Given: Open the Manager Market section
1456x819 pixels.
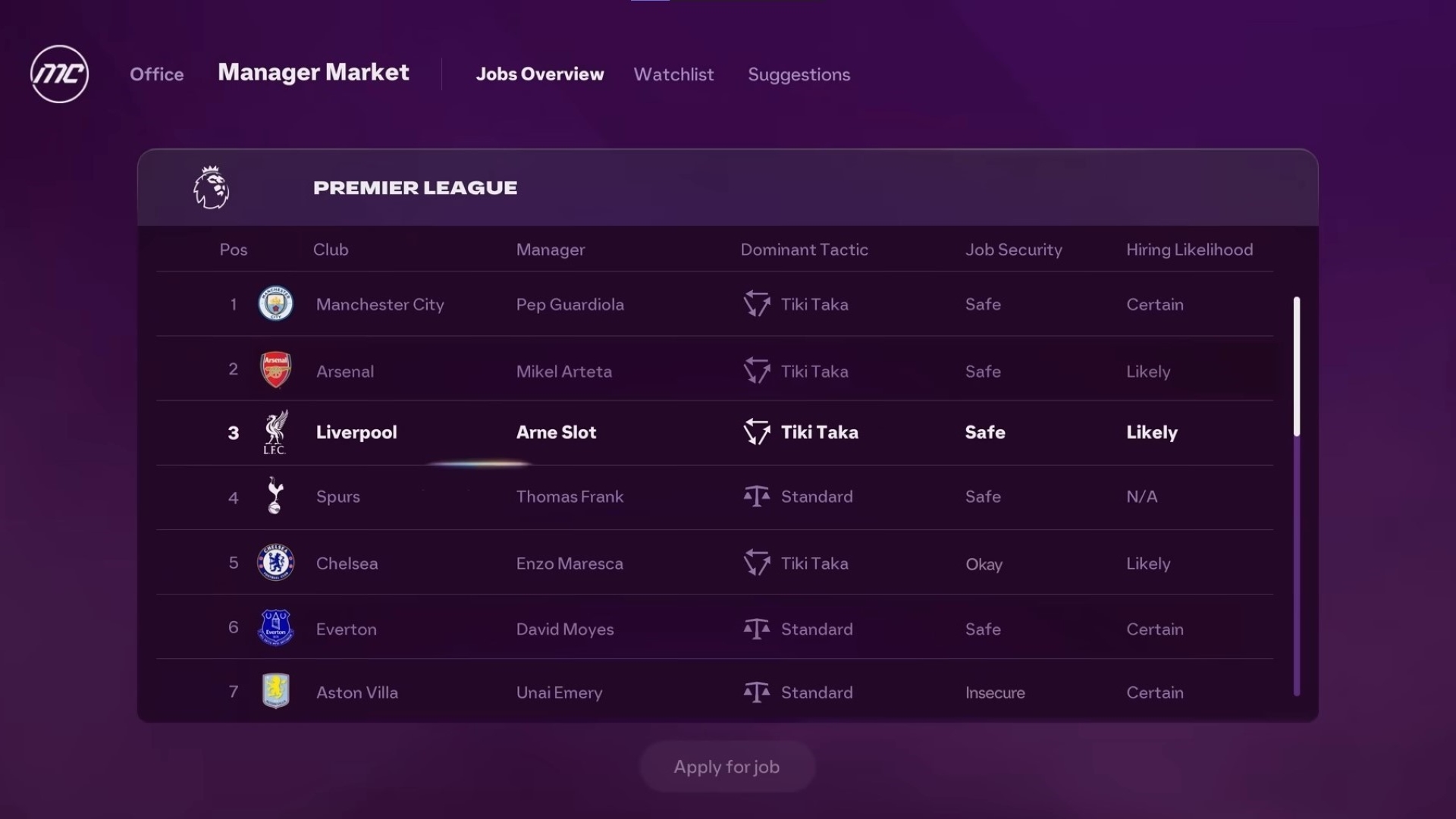Looking at the screenshot, I should pyautogui.click(x=313, y=72).
